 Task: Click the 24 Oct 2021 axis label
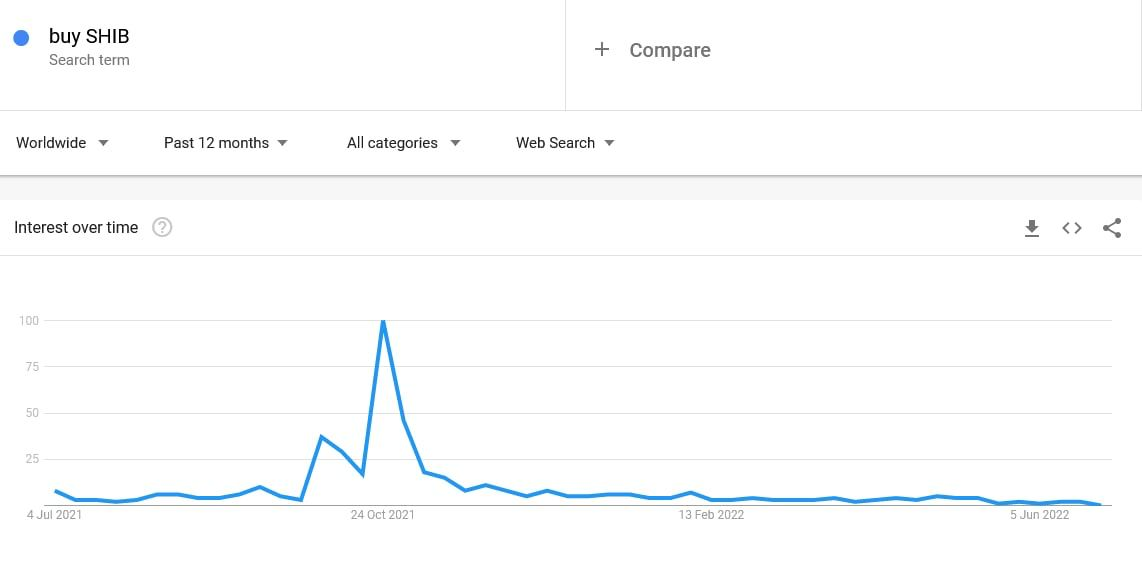click(x=382, y=515)
